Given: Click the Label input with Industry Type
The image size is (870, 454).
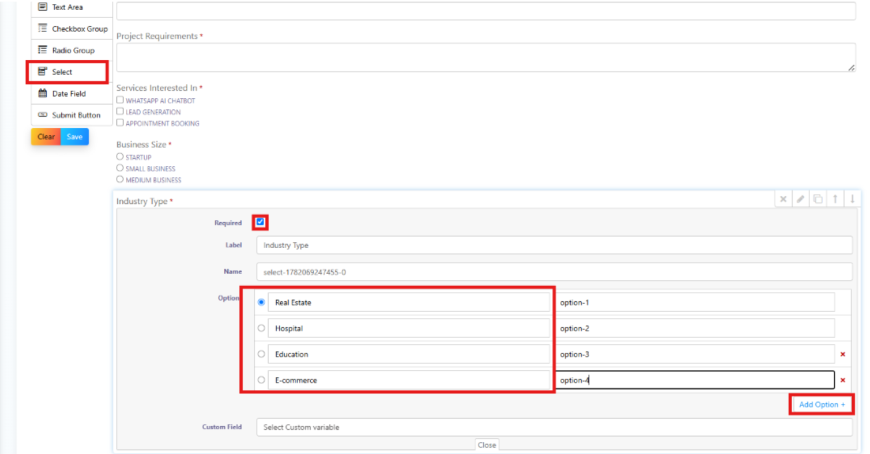Looking at the screenshot, I should [x=554, y=245].
